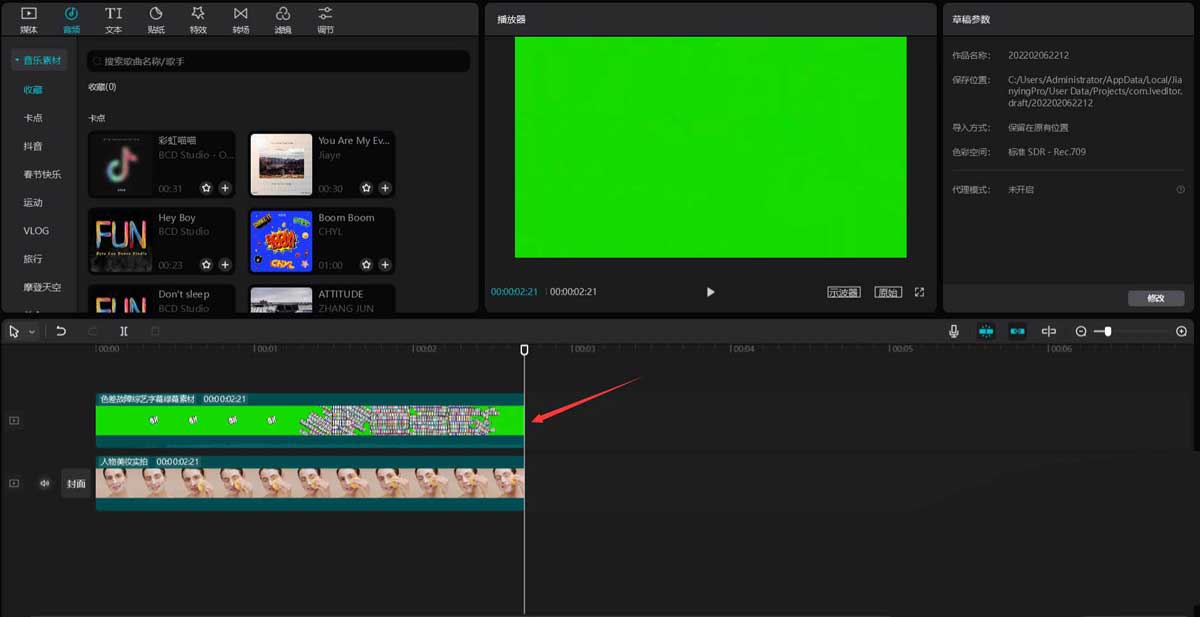The width and height of the screenshot is (1200, 617).
Task: Open the 转场 transitions panel
Action: (240, 19)
